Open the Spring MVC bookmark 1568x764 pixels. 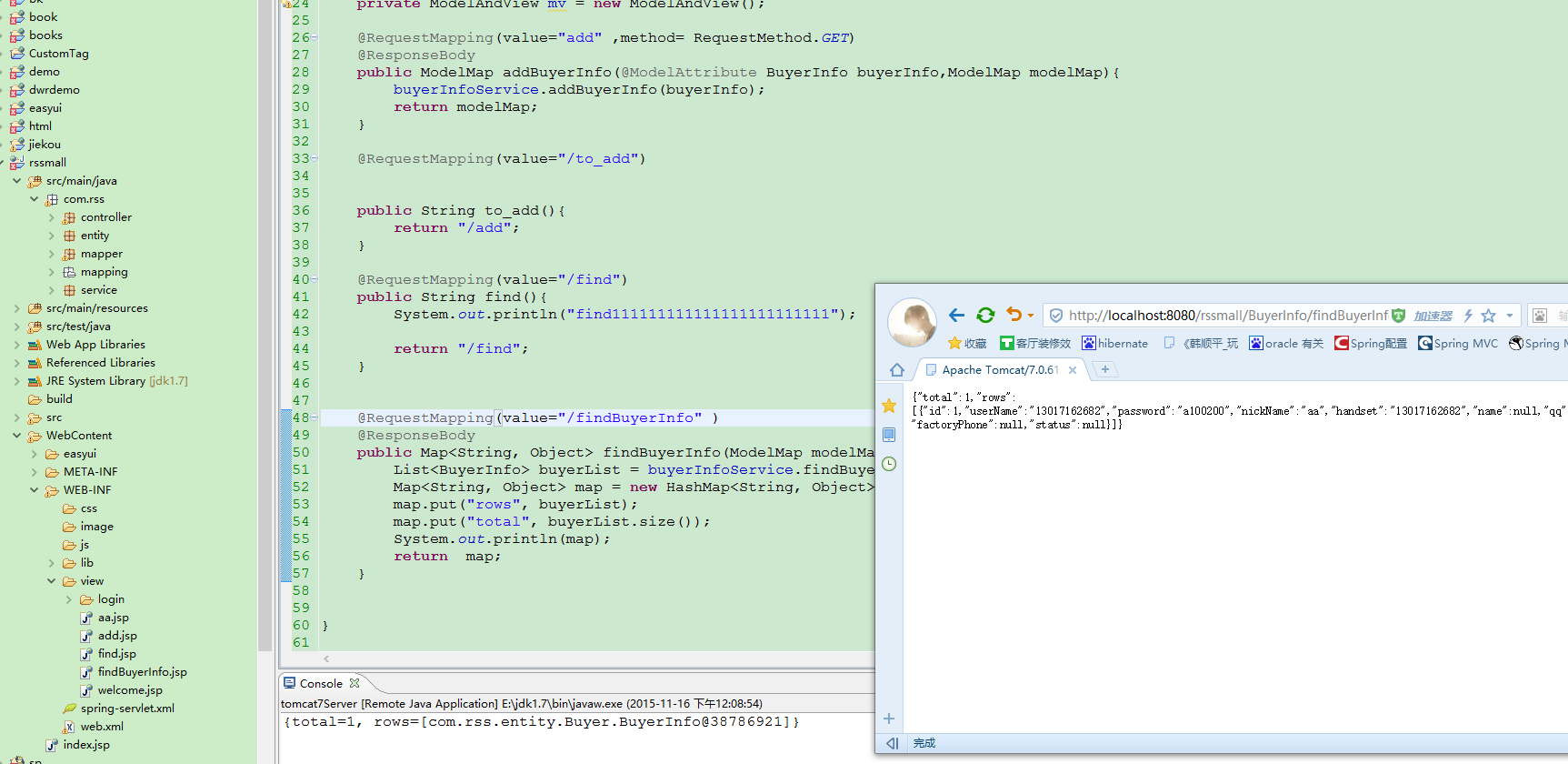click(x=1458, y=343)
